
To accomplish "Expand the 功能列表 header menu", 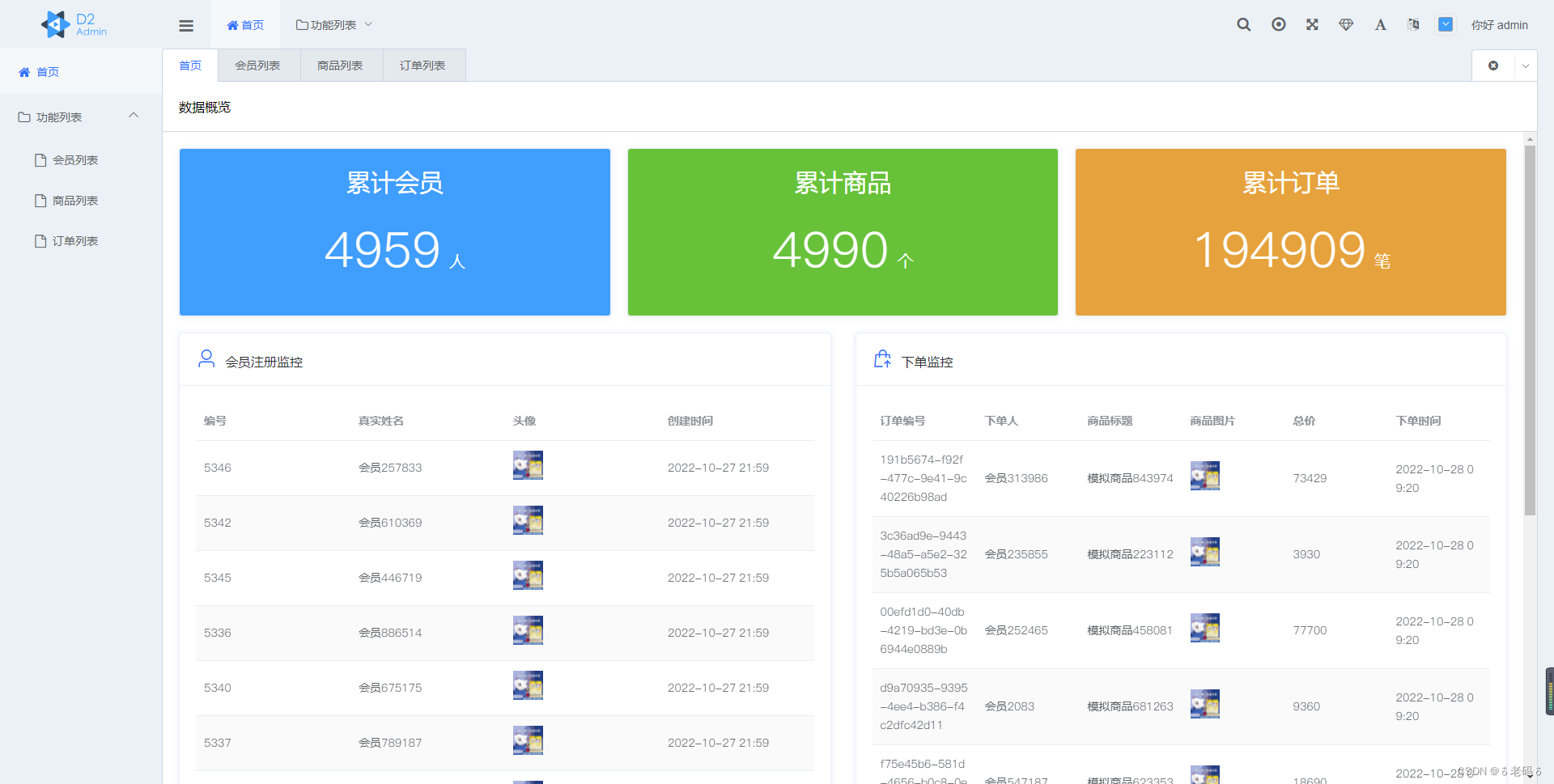I will click(x=334, y=25).
